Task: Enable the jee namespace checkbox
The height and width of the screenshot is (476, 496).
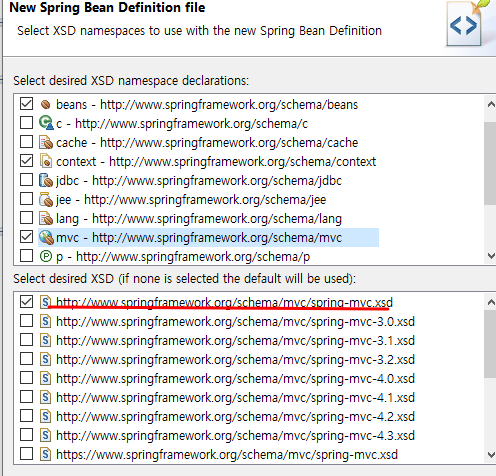Action: coord(26,199)
